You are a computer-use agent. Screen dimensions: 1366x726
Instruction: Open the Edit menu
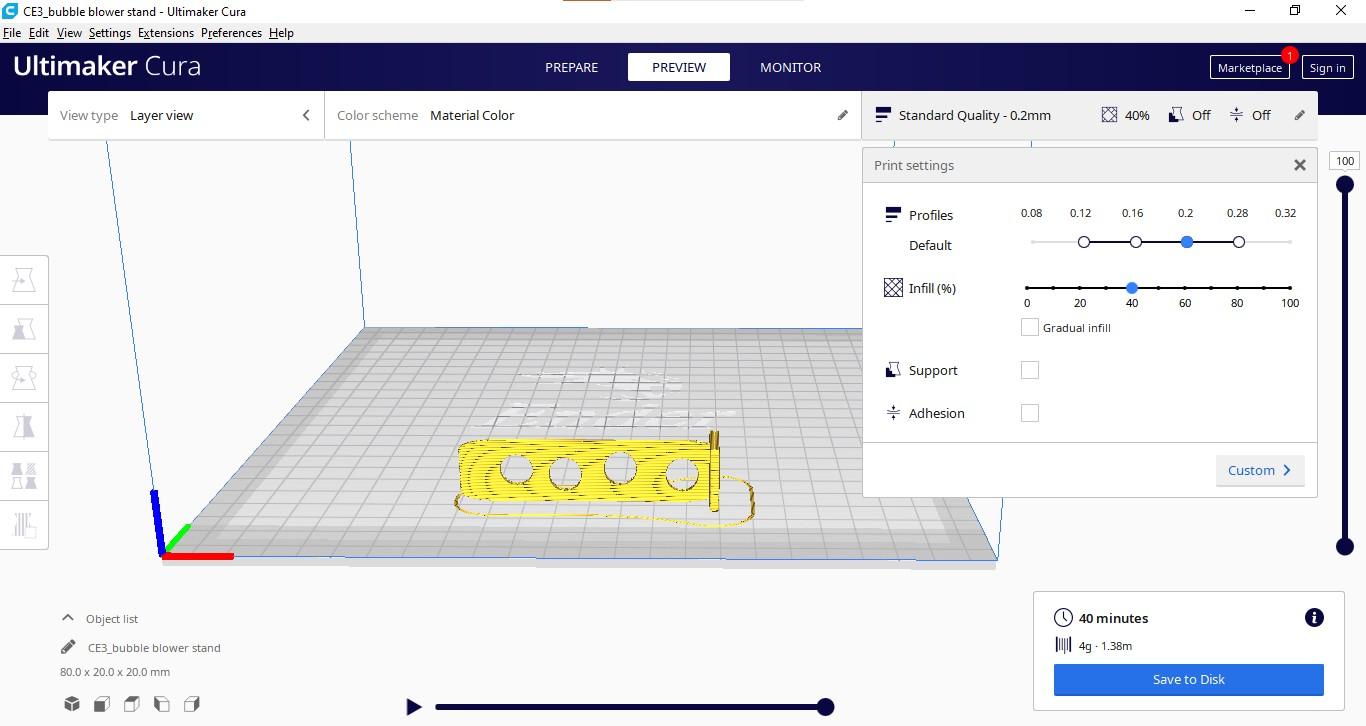(x=39, y=33)
